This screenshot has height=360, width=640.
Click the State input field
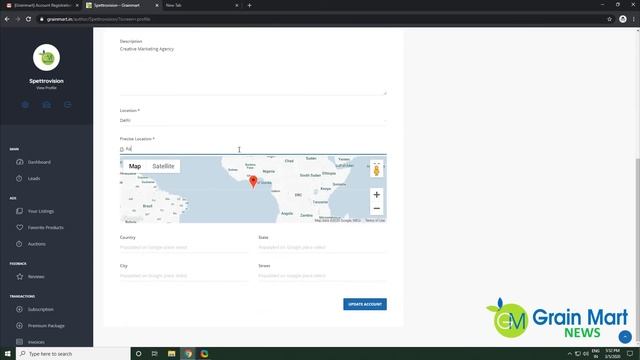pyautogui.click(x=322, y=247)
